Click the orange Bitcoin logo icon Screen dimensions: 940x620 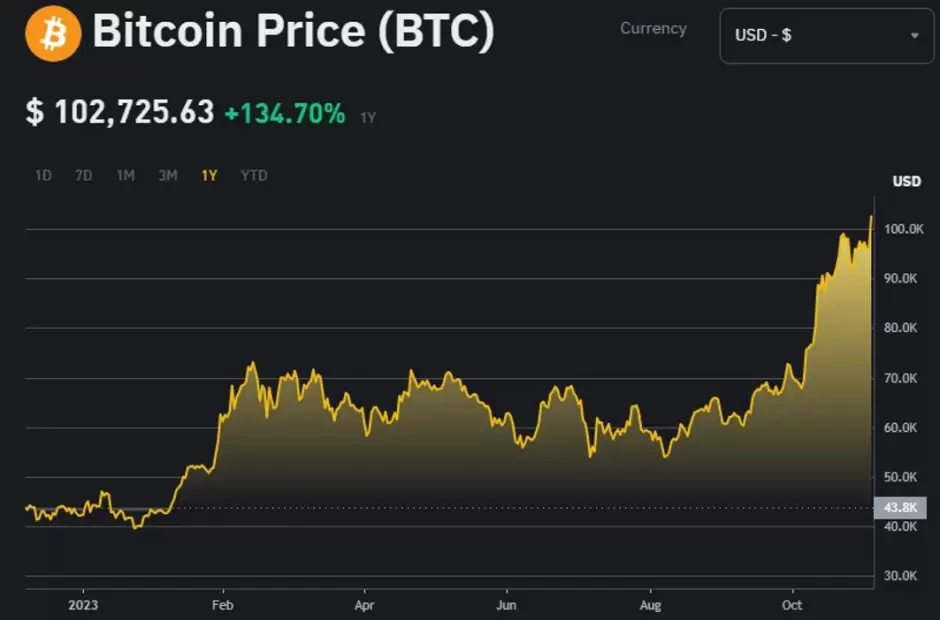(53, 35)
